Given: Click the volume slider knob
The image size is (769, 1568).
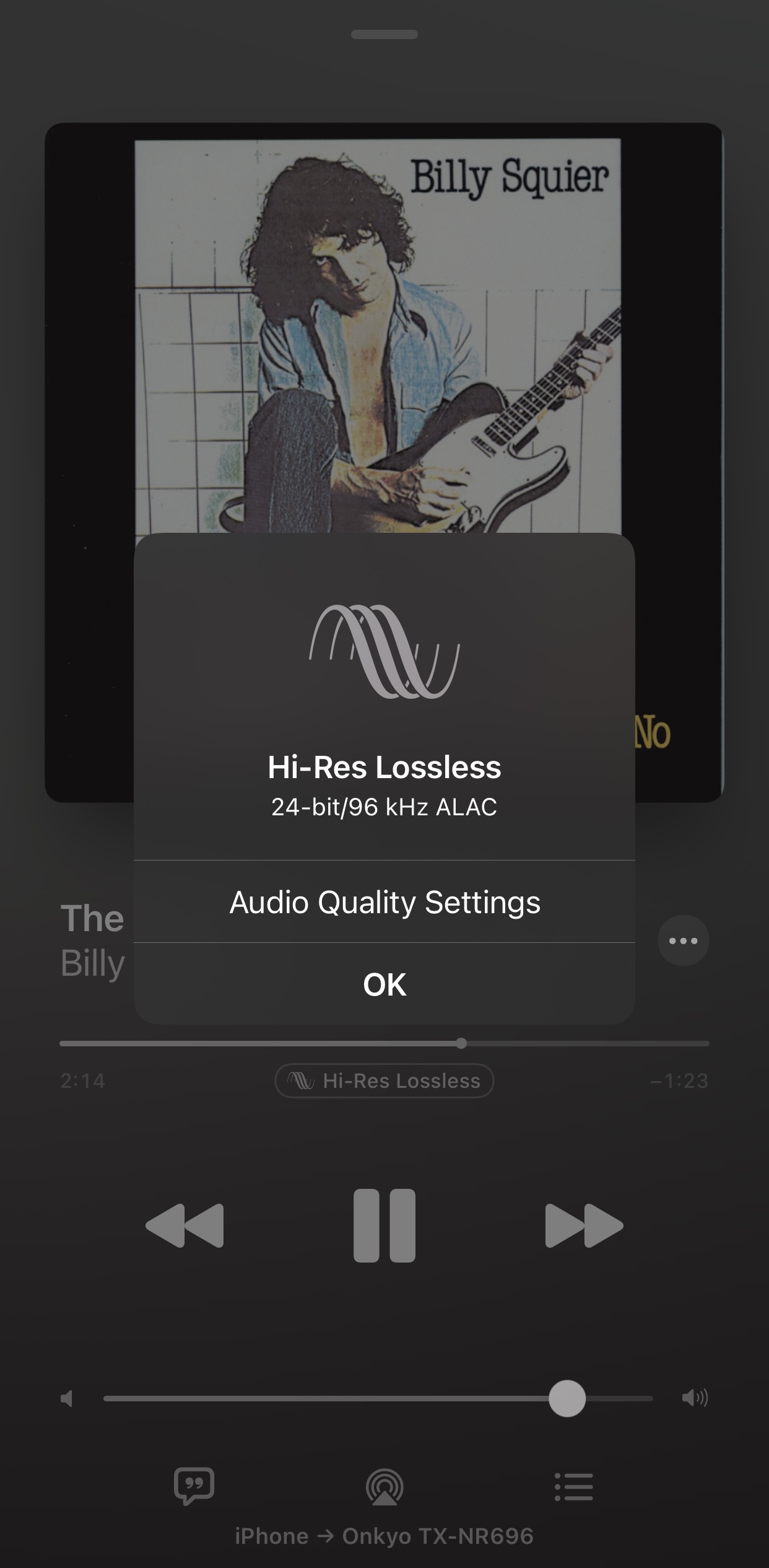Looking at the screenshot, I should coord(567,1398).
